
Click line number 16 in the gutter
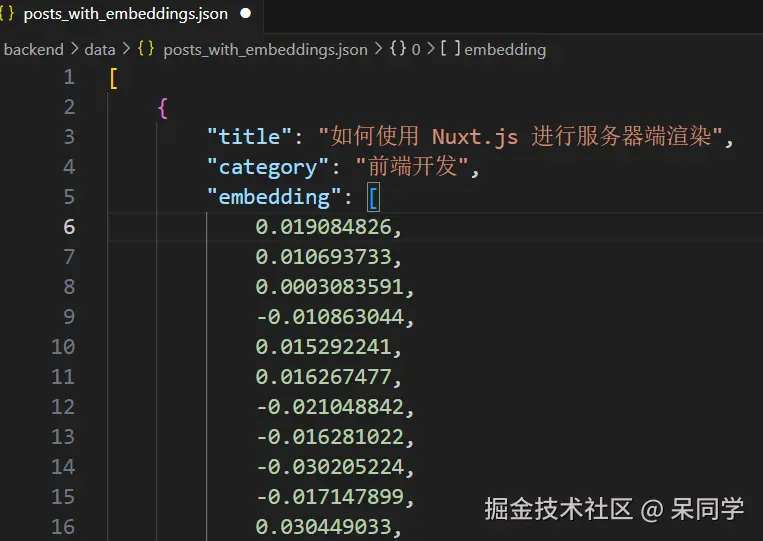click(63, 527)
